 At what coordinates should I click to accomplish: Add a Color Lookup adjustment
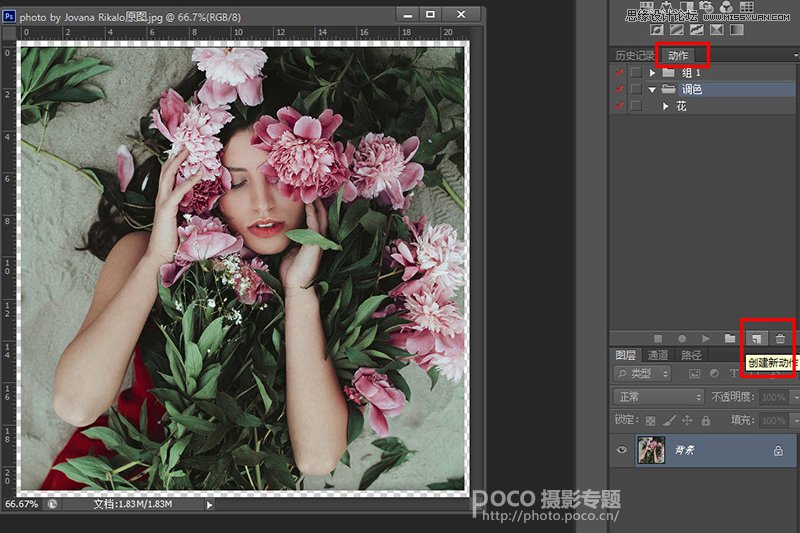(747, 7)
